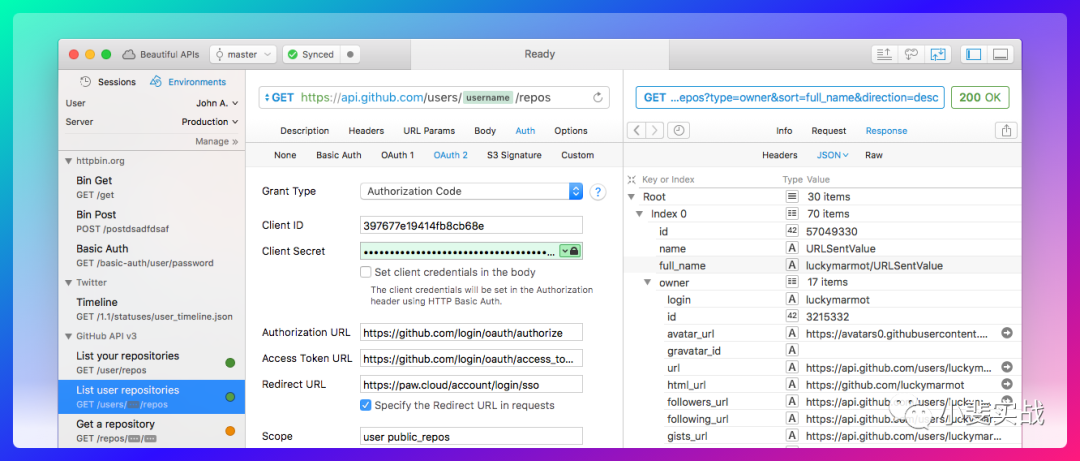Collapse the Index 0 node
Image resolution: width=1080 pixels, height=461 pixels.
(x=640, y=214)
